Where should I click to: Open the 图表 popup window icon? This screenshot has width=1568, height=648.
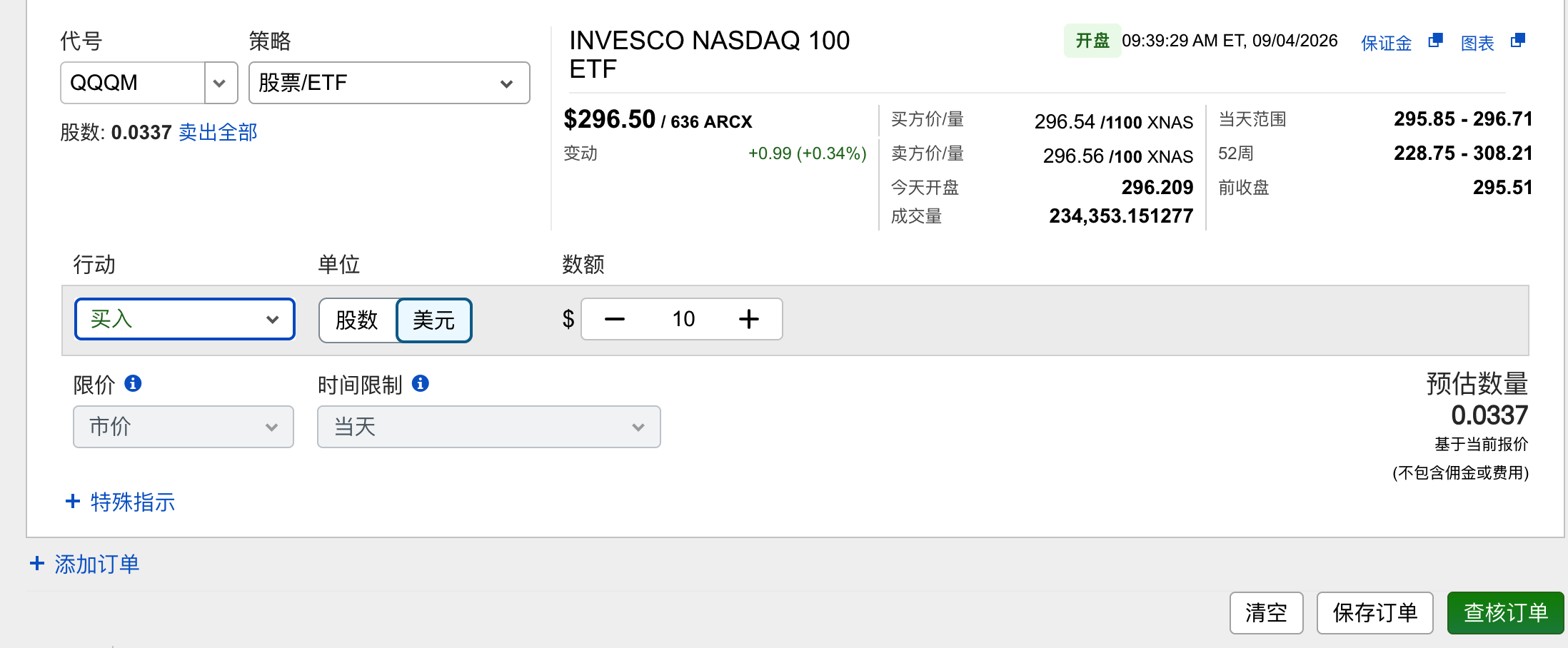coord(1518,41)
